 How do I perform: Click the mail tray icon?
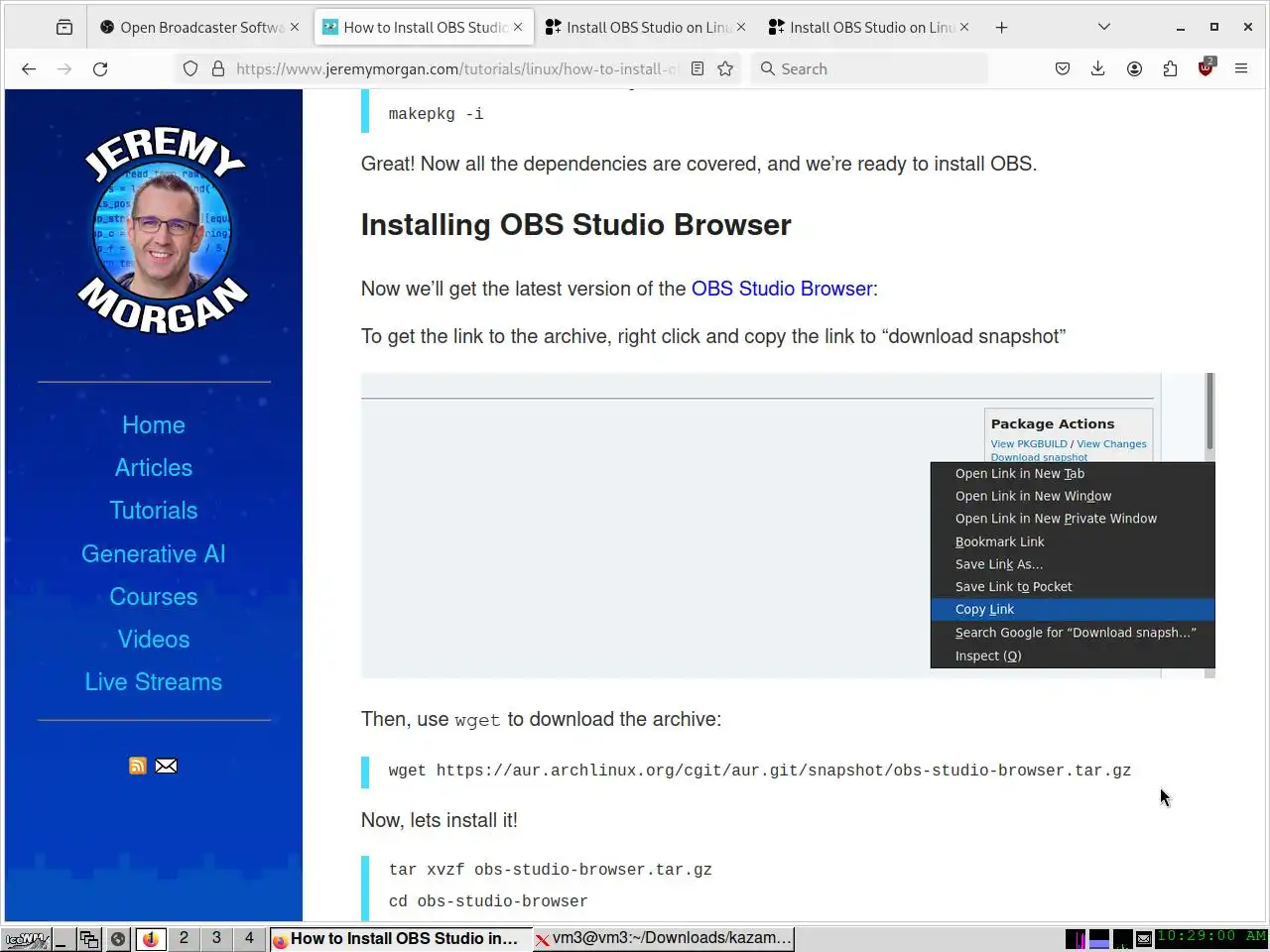(x=1144, y=939)
